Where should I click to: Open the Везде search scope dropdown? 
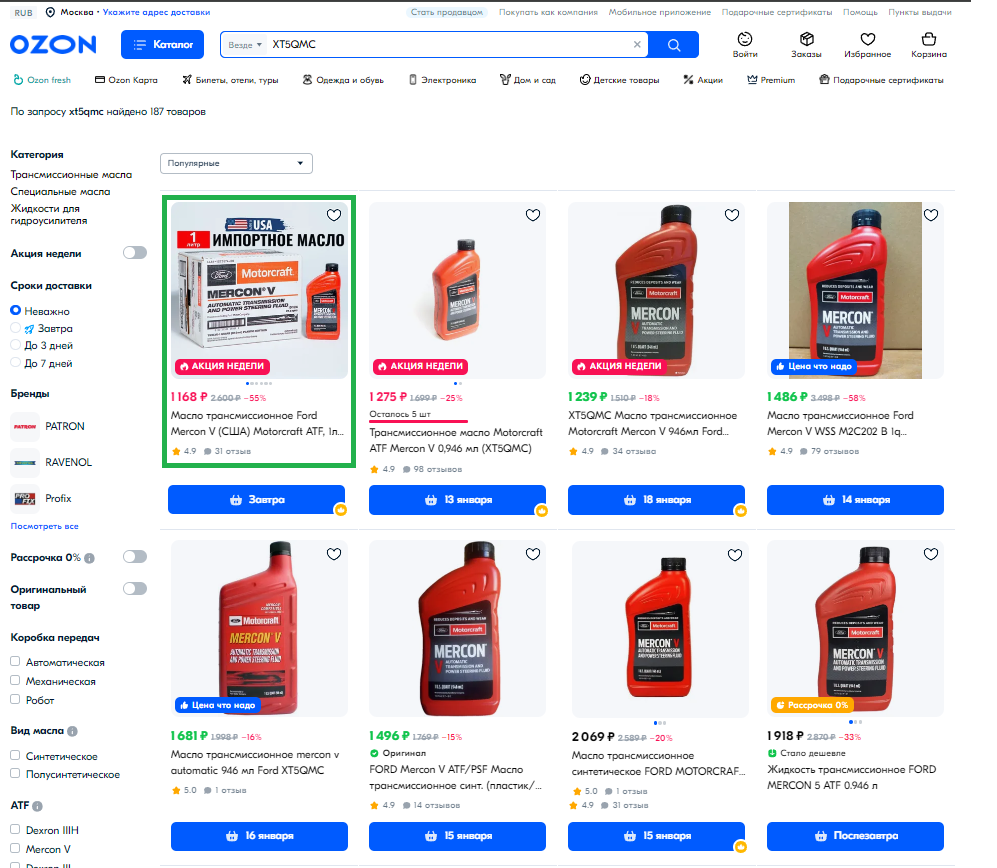coord(245,45)
